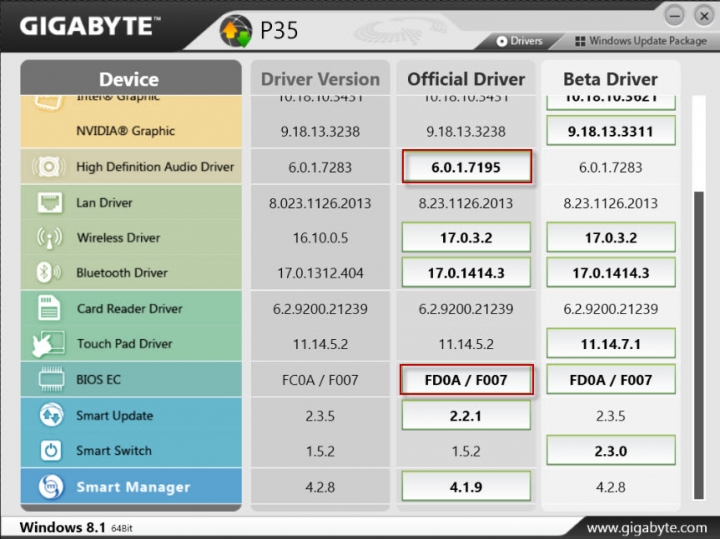
Task: Select beta BIOS EC FD0A / F007
Action: (611, 380)
